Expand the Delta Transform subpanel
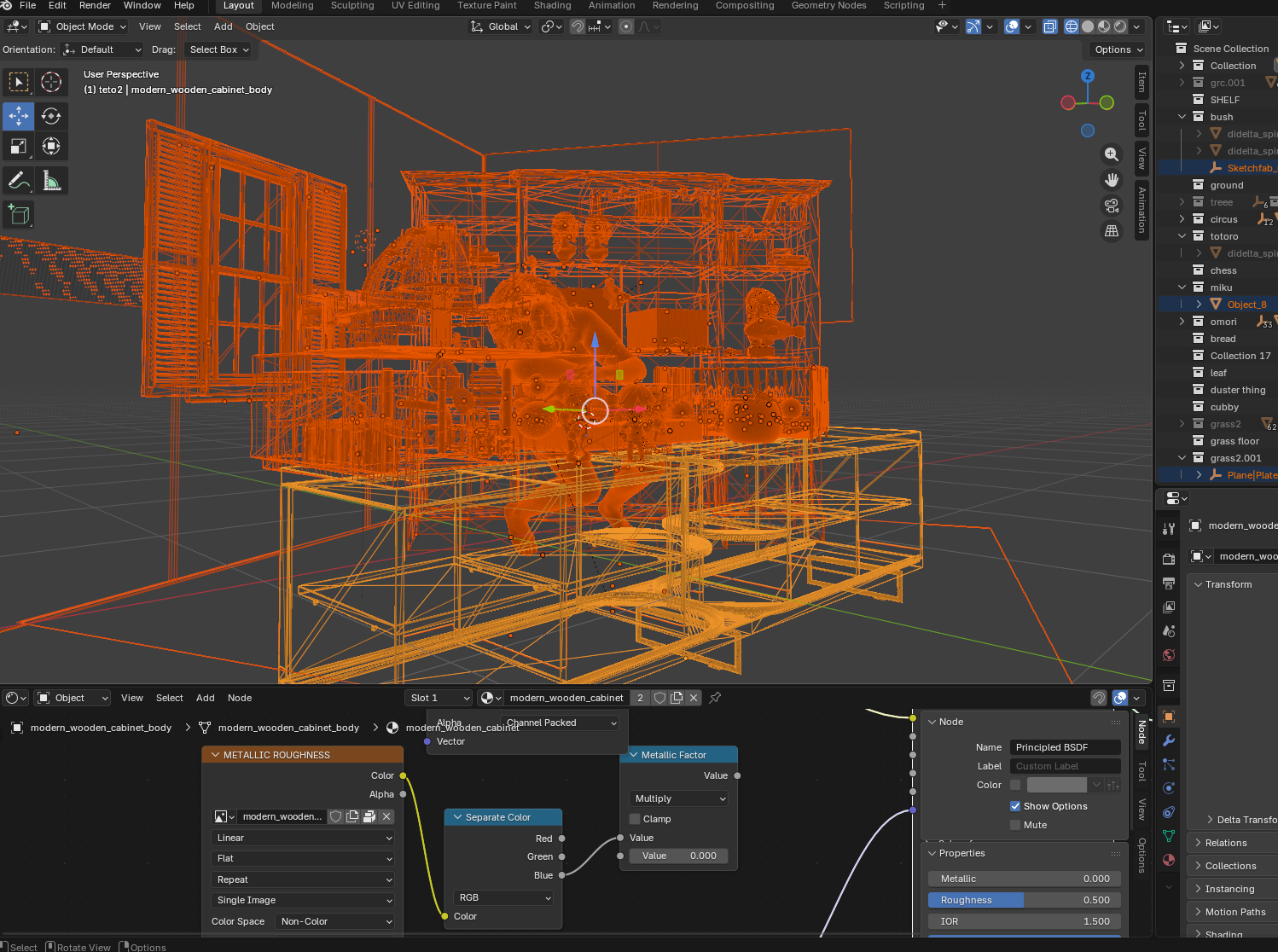The image size is (1278, 952). click(x=1242, y=820)
